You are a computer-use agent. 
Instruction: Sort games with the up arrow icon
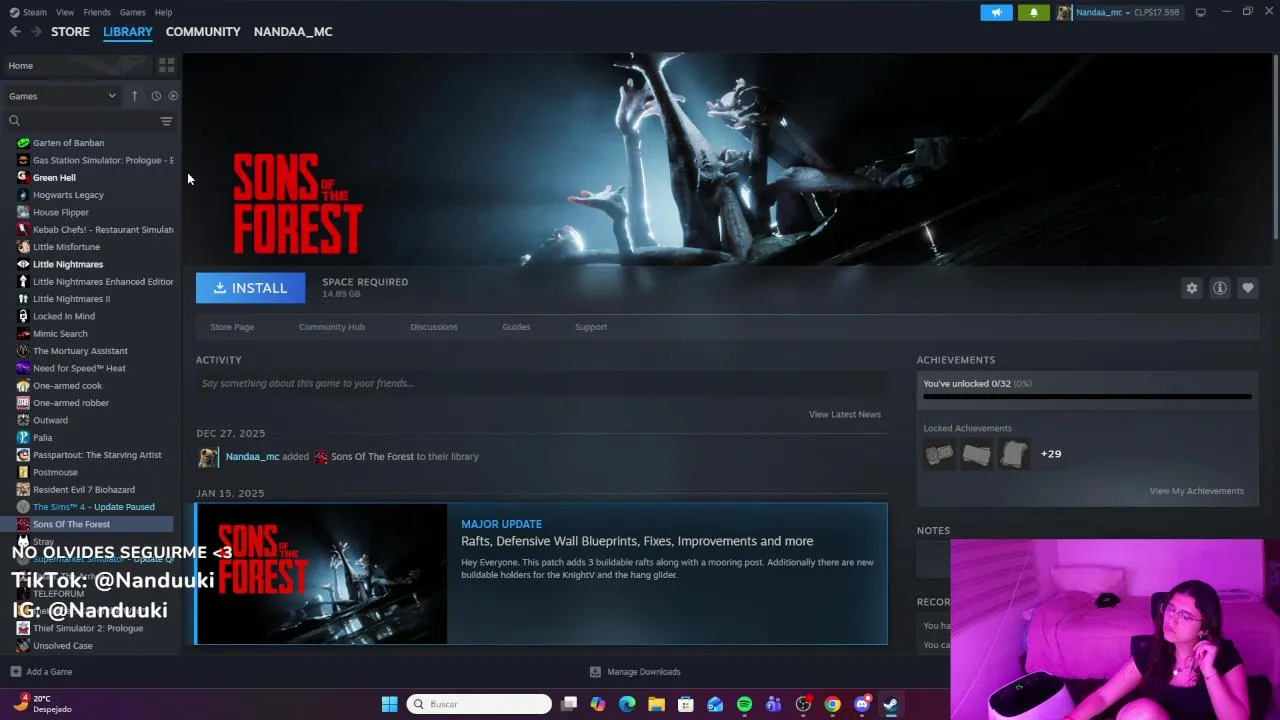click(134, 96)
